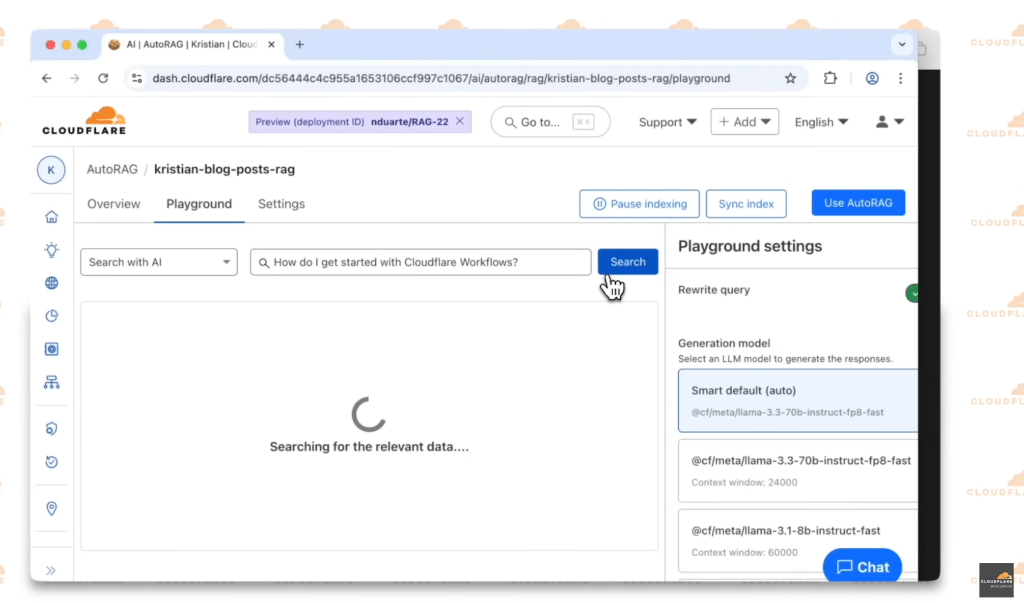
Task: Open the Settings tab for kristian-blog-posts-rag
Action: (281, 203)
